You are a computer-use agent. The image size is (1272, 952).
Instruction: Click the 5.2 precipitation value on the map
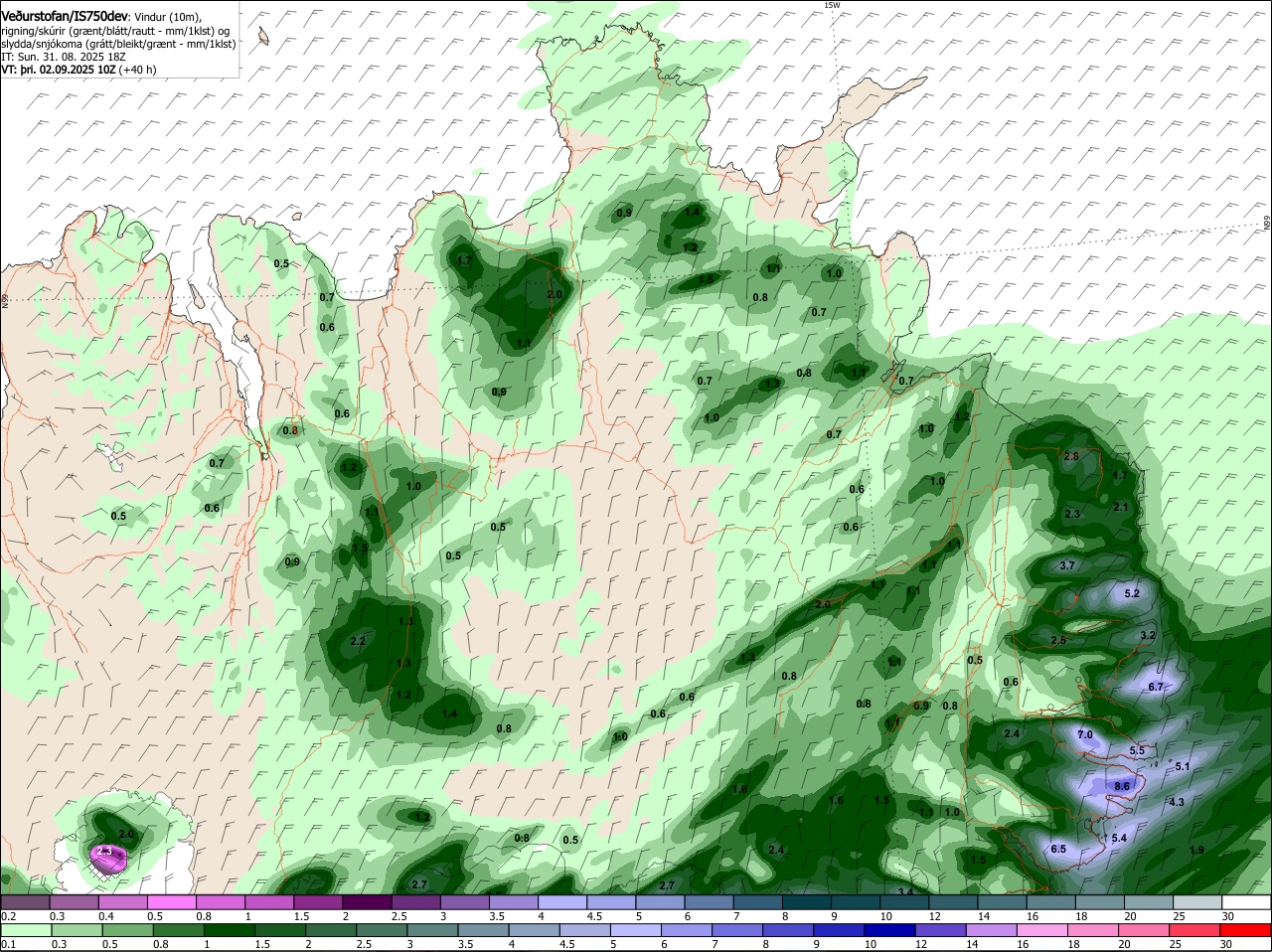tap(1131, 593)
